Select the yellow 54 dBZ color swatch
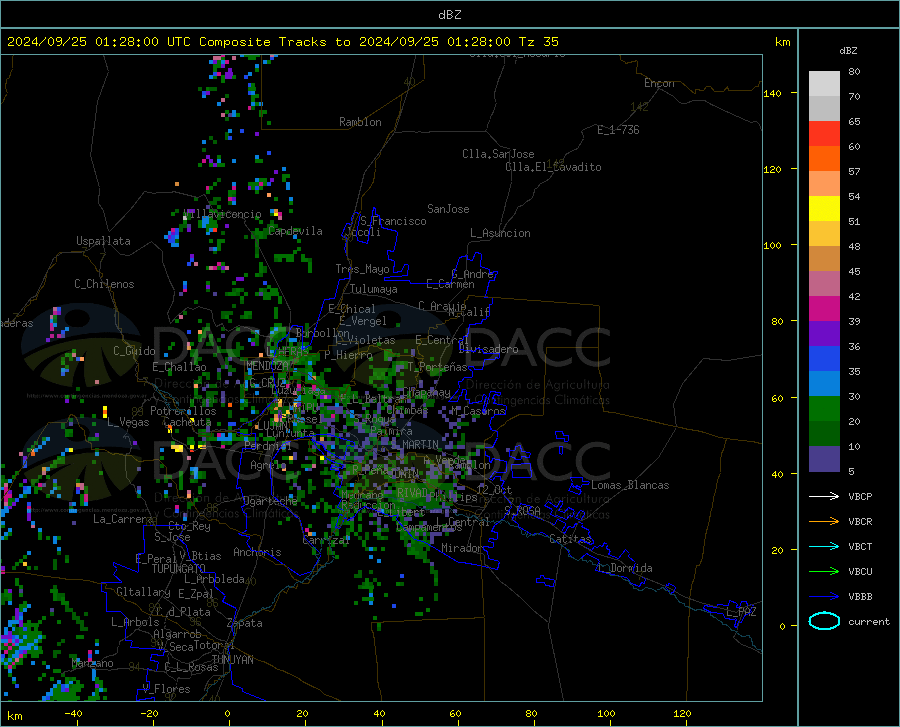900x727 pixels. (x=824, y=208)
